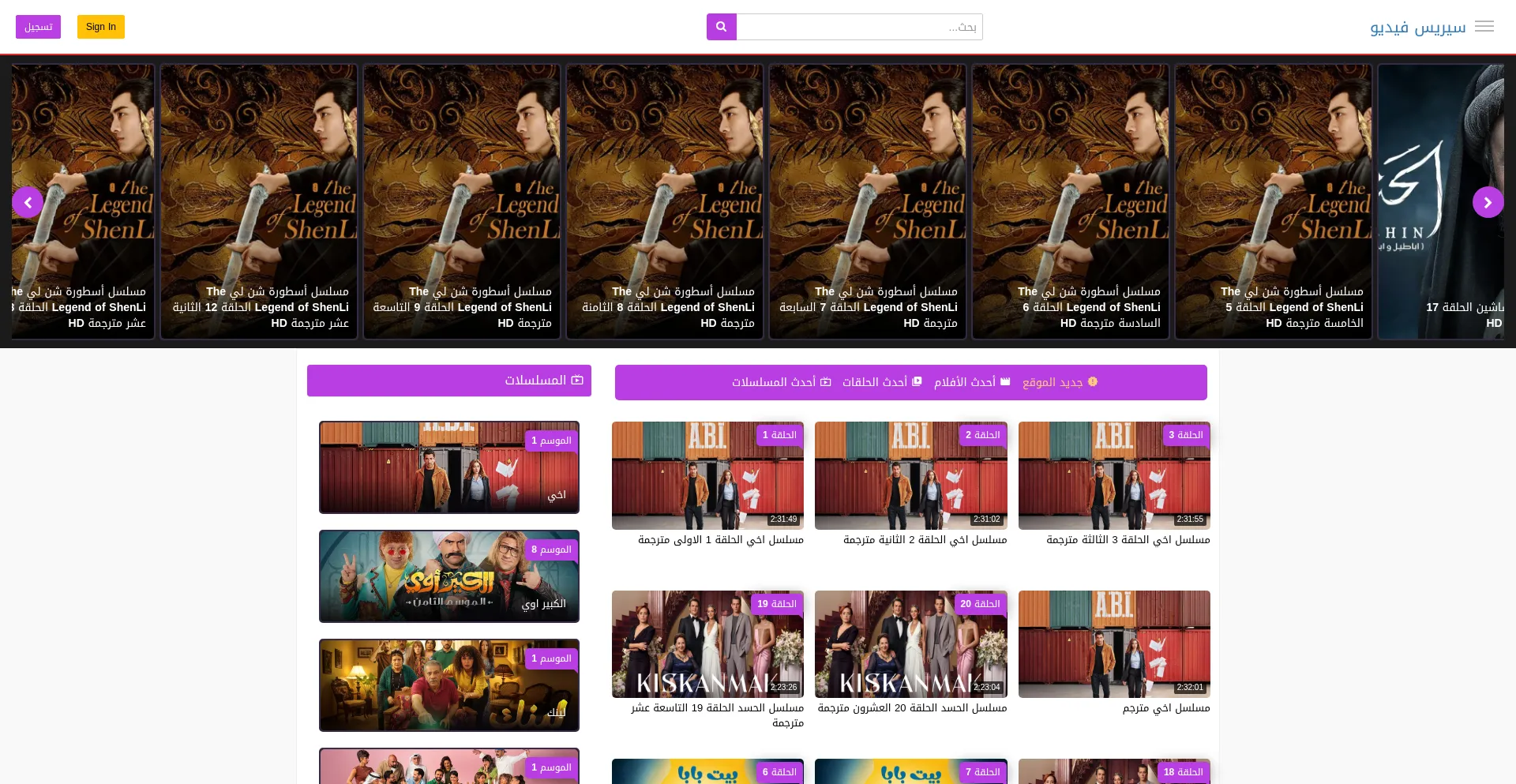Open sidebar series الكبير اوي season 8 card

pyautogui.click(x=449, y=576)
